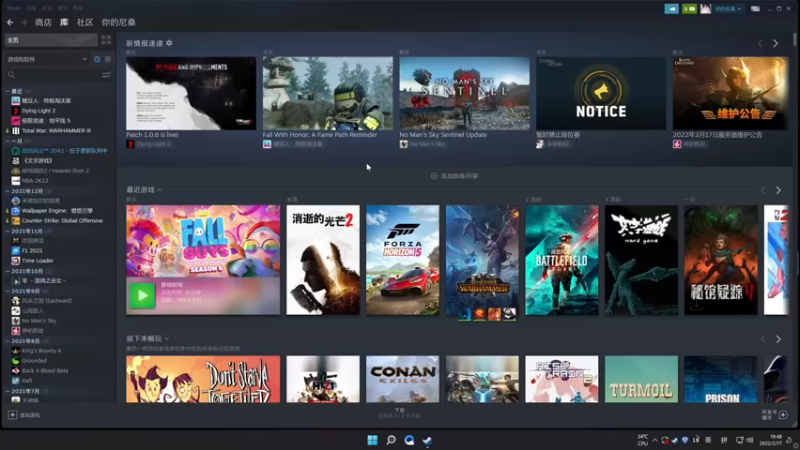Select Grounded in the game list
800x450 pixels.
coord(34,361)
